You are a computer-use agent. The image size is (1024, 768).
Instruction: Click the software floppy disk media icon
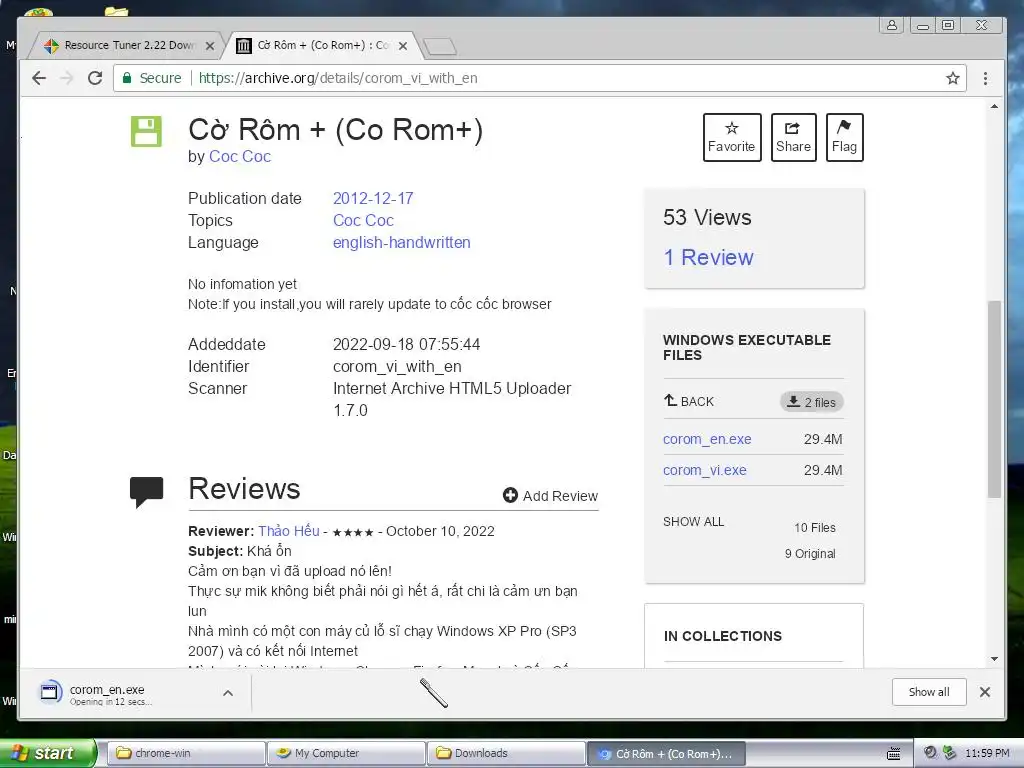click(x=146, y=131)
